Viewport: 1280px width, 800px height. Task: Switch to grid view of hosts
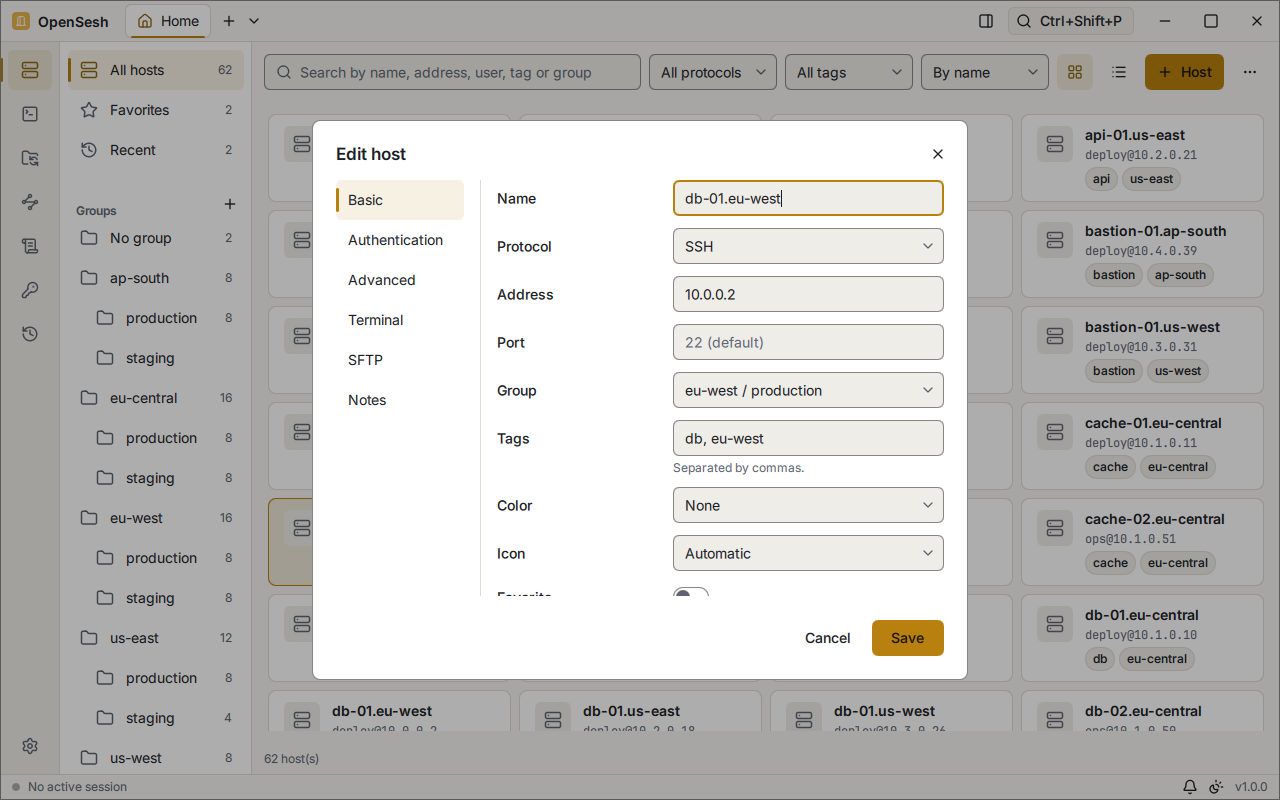(x=1075, y=72)
